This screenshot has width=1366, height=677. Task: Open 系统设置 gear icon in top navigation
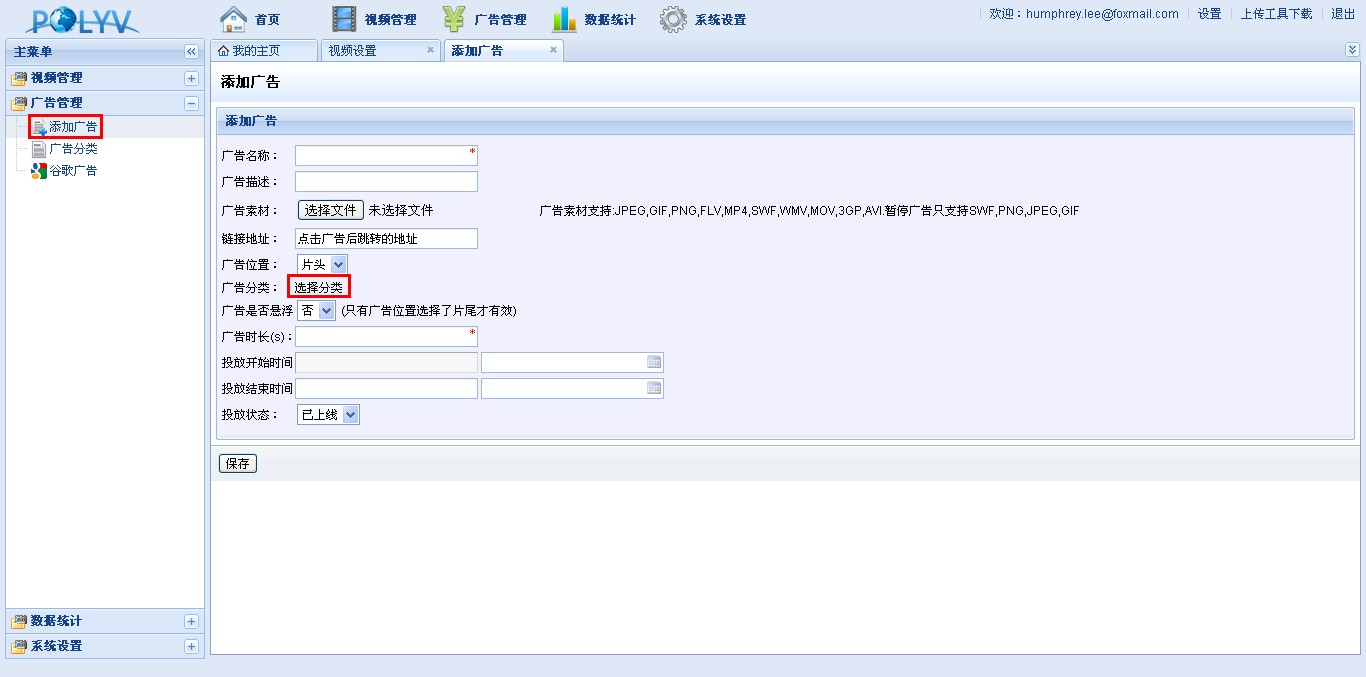674,19
